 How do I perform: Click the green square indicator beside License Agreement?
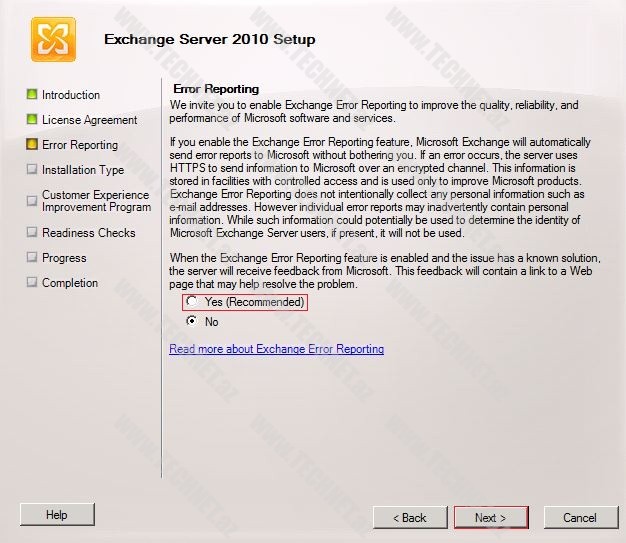point(32,120)
